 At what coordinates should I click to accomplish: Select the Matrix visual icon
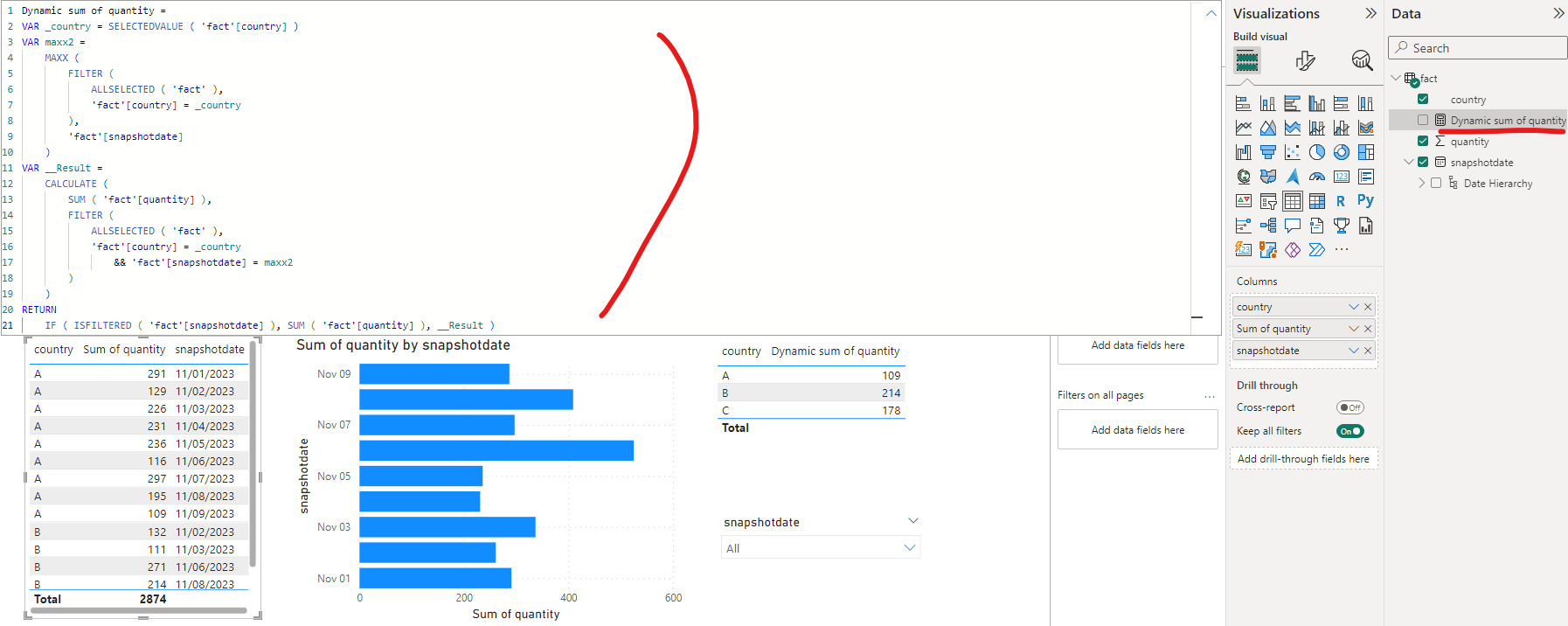(1316, 201)
